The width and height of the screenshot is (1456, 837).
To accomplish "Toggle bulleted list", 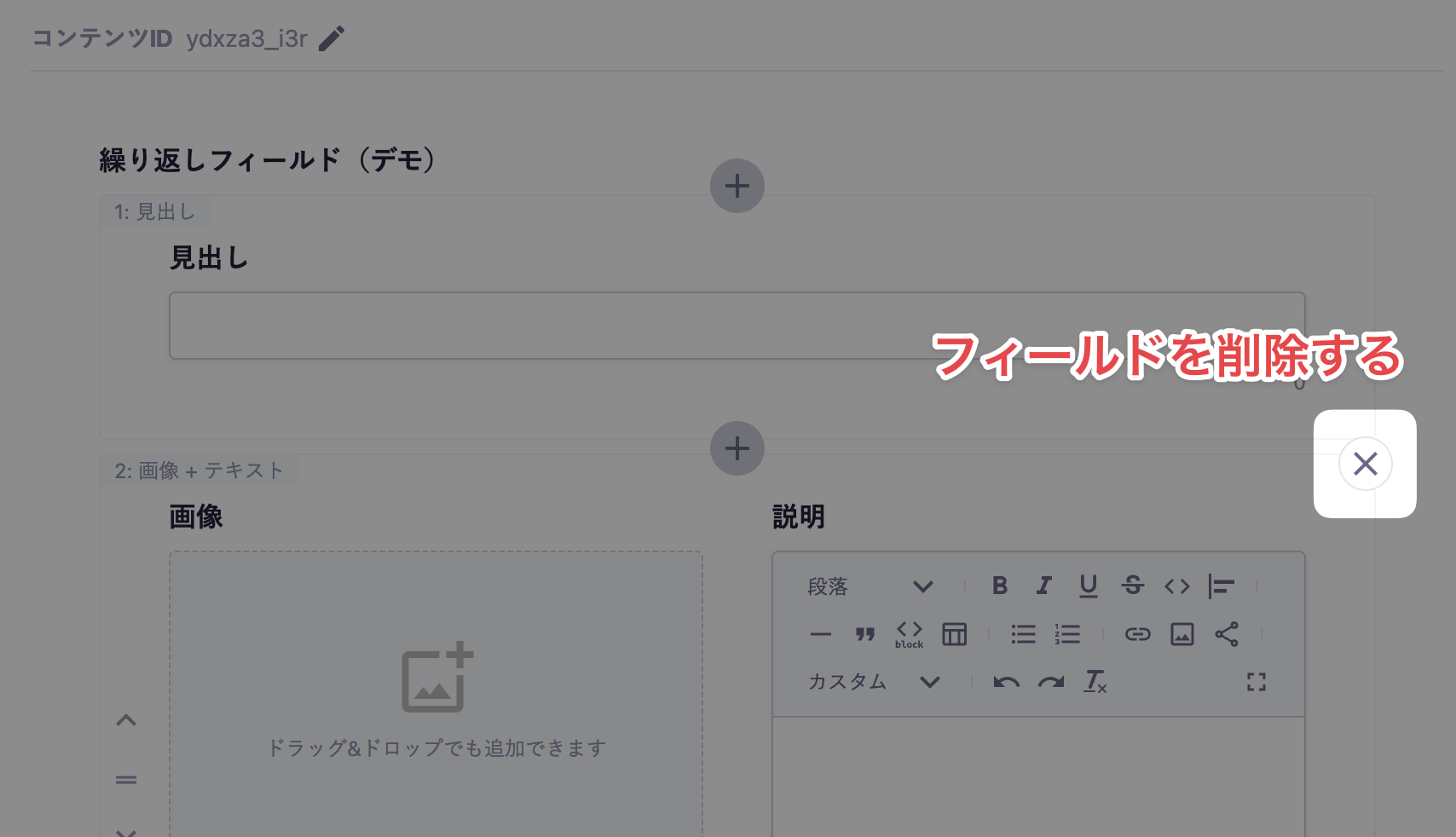I will (x=1023, y=634).
